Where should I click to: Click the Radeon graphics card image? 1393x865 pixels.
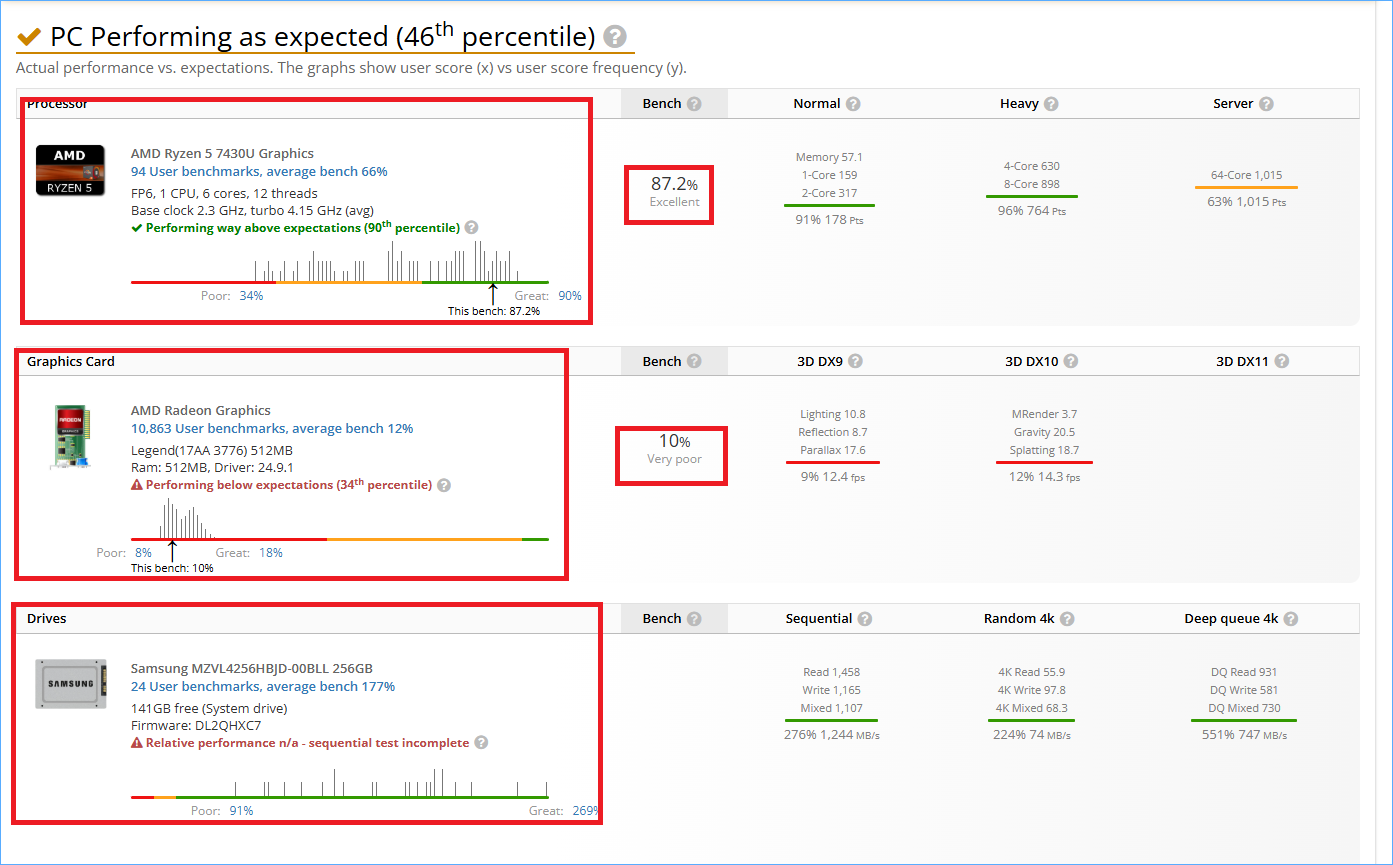70,436
